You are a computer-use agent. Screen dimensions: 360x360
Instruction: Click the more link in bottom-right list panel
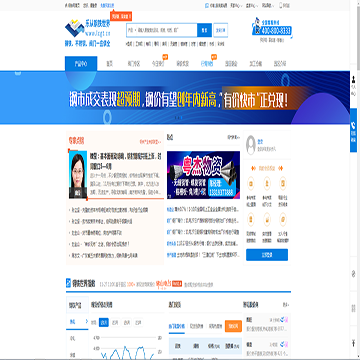286,305
